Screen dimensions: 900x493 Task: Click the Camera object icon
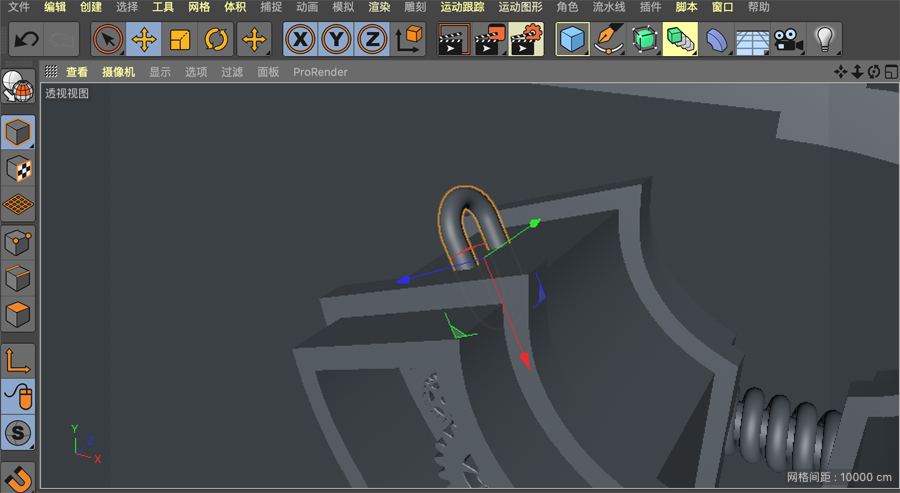(x=788, y=40)
